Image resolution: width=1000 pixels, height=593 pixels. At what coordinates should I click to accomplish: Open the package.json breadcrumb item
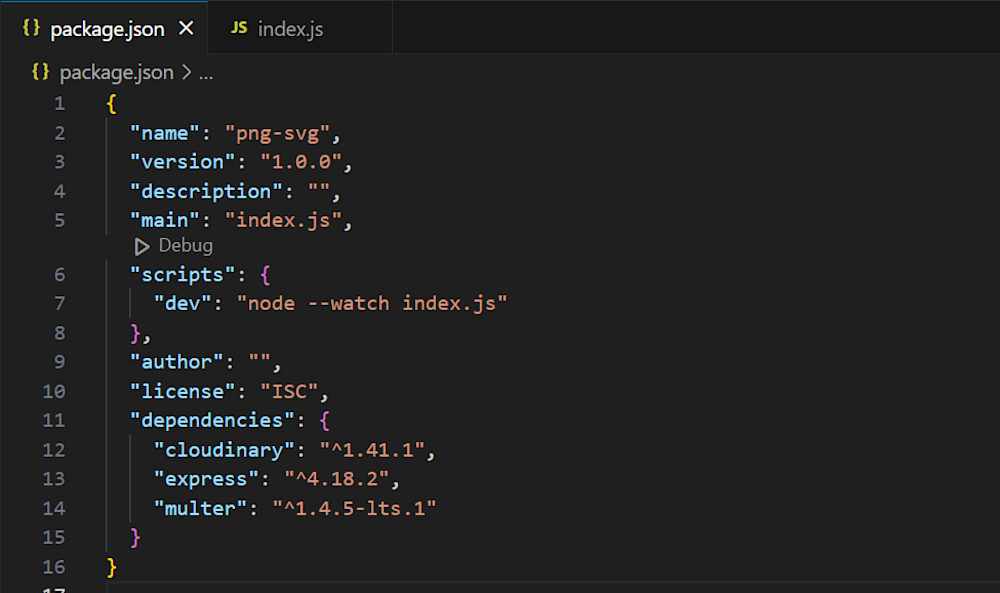116,72
